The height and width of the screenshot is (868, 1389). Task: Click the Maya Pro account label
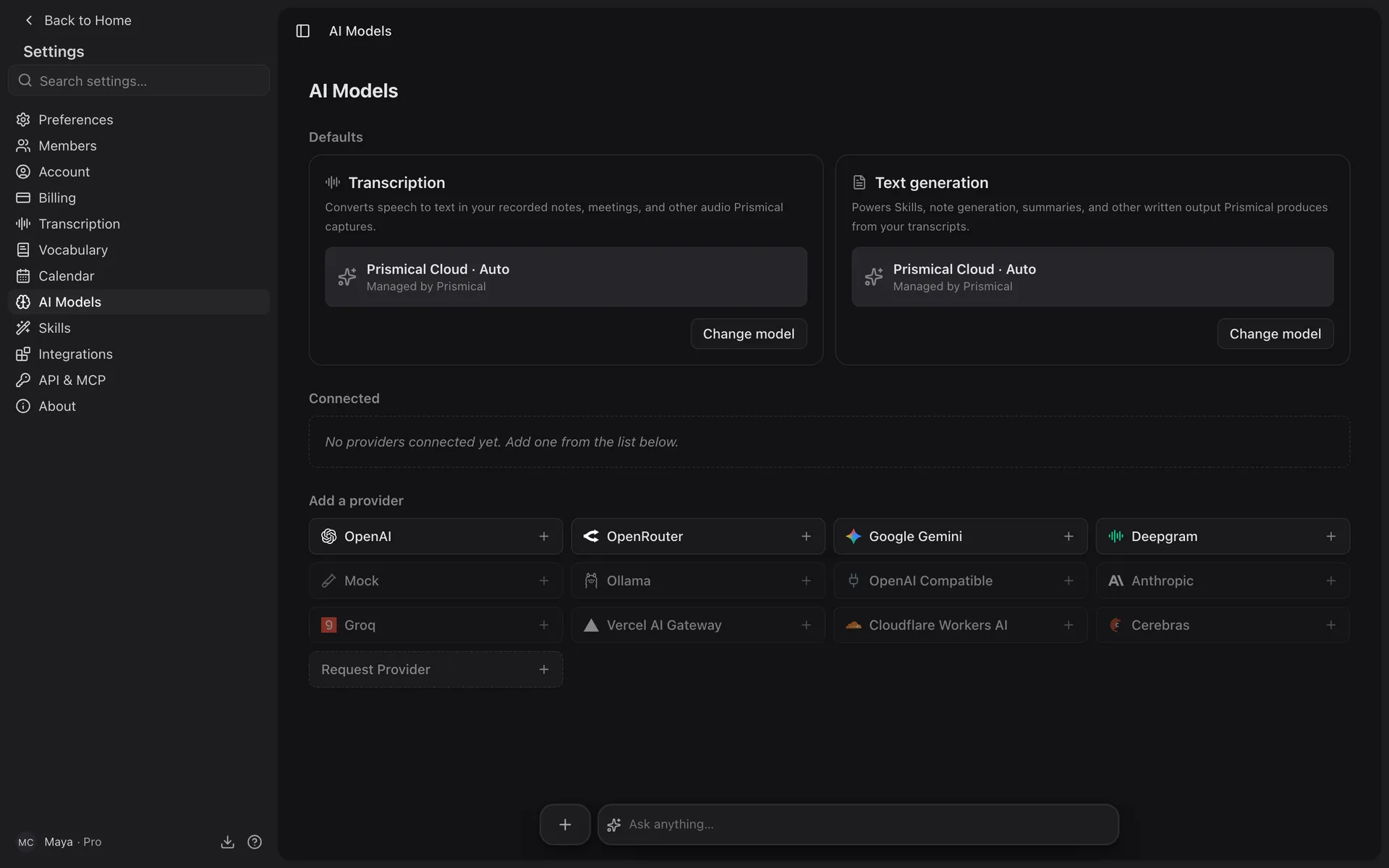coord(72,842)
